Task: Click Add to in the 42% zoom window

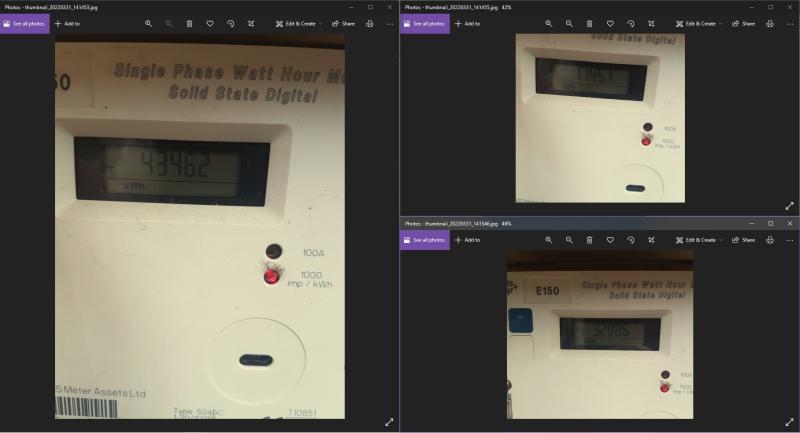Action: 467,24
